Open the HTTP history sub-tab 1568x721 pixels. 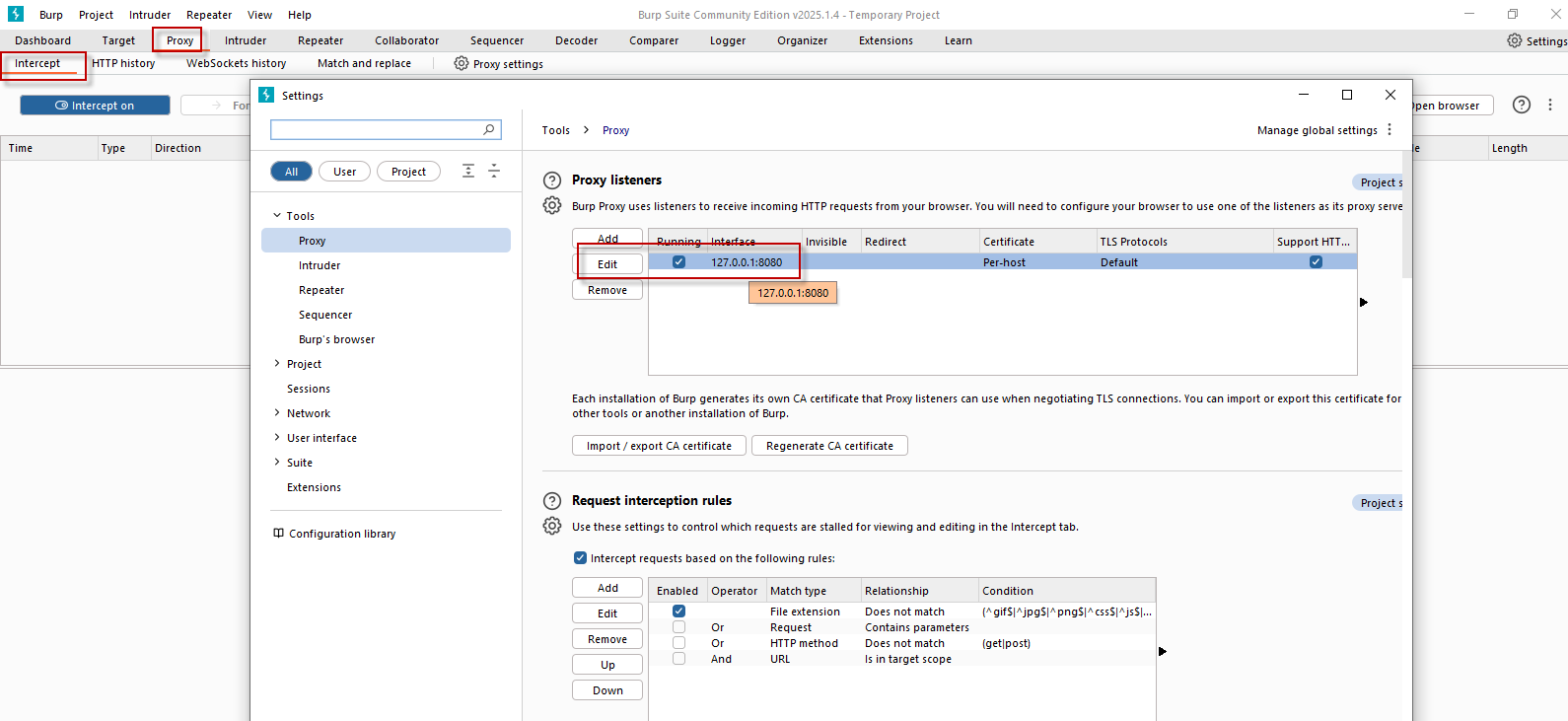click(x=123, y=63)
